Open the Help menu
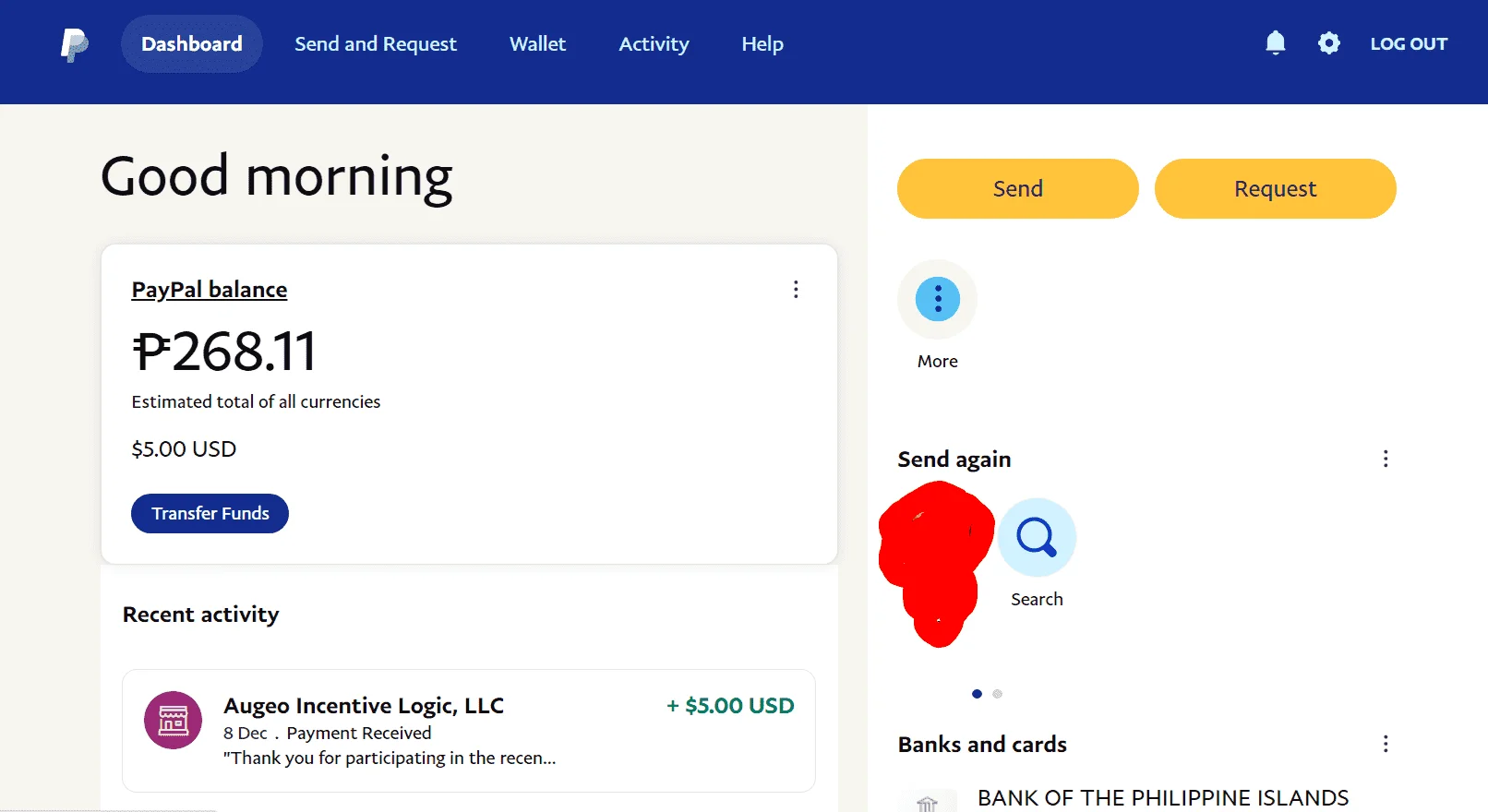Screen dimensions: 1488x812 click(762, 43)
